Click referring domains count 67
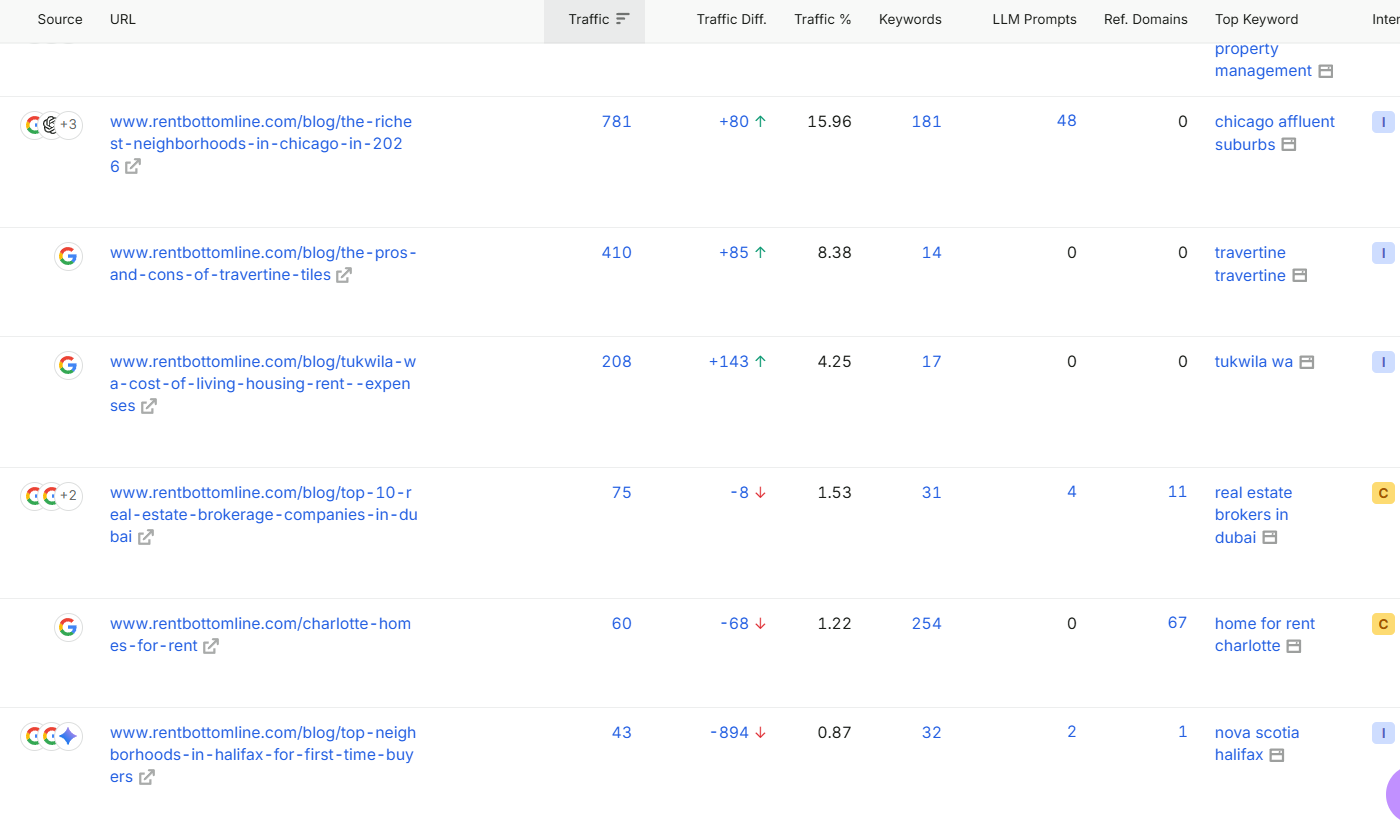The image size is (1400, 834). click(1177, 623)
